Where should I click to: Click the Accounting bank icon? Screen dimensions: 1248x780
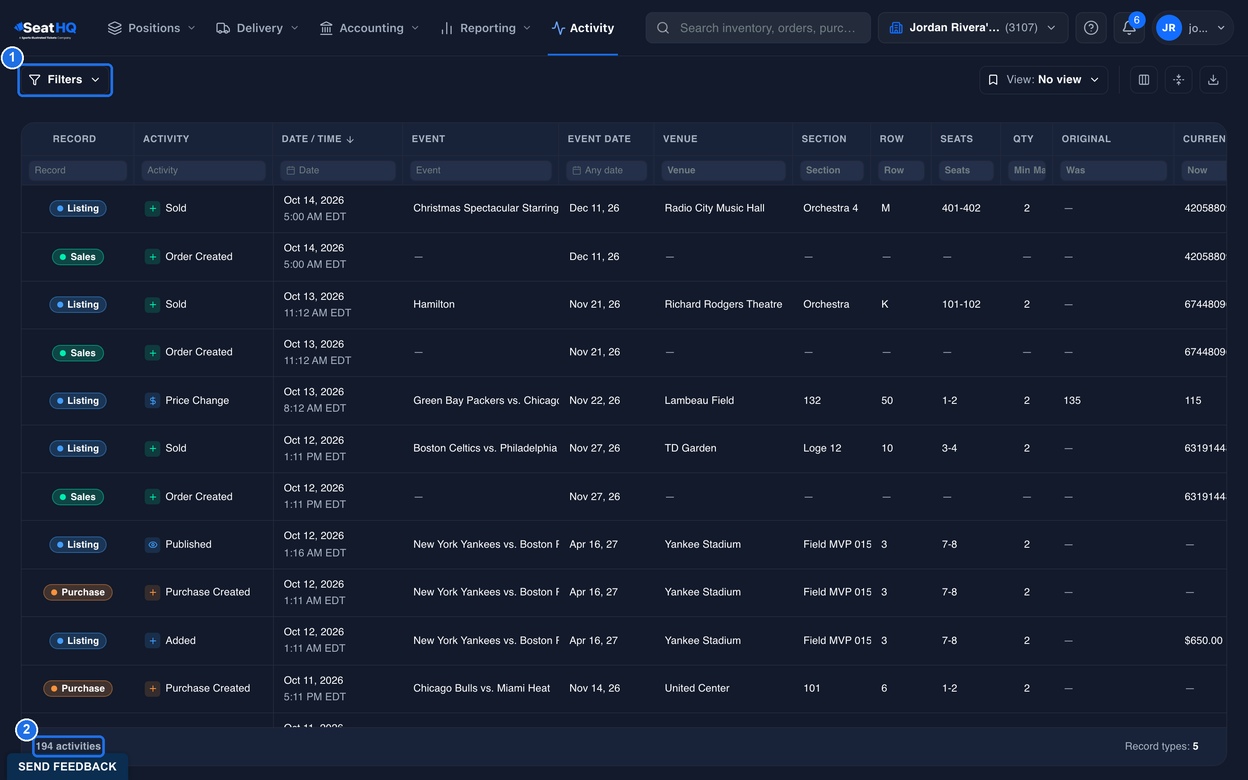point(326,28)
